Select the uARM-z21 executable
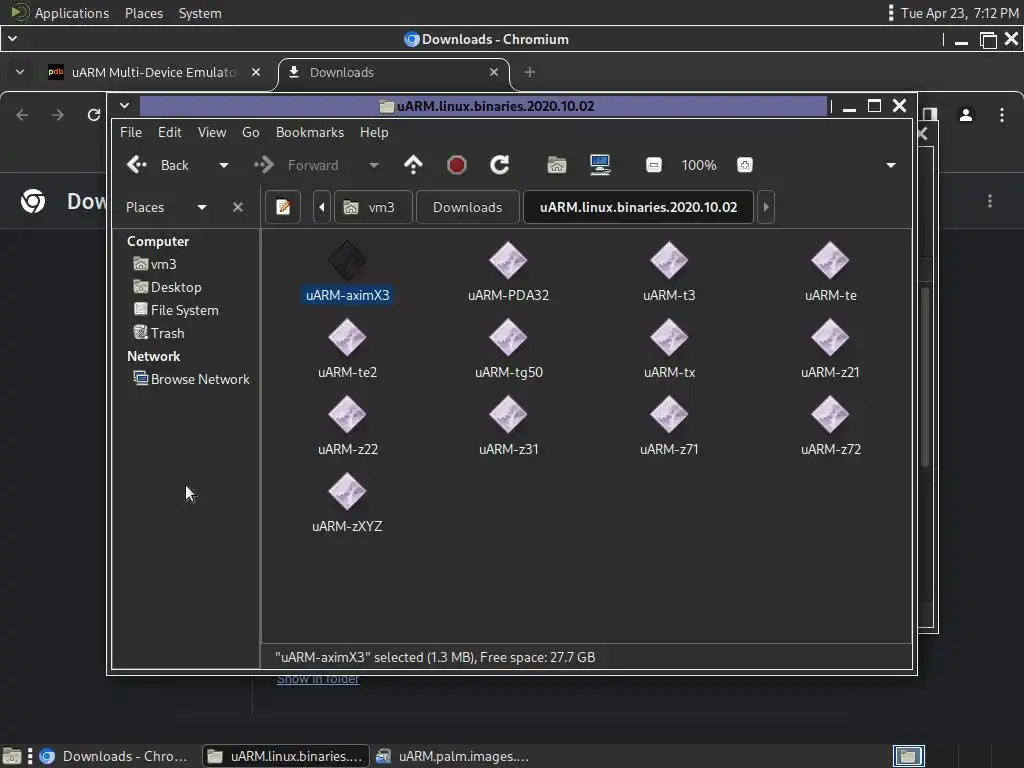This screenshot has height=768, width=1024. (x=830, y=338)
